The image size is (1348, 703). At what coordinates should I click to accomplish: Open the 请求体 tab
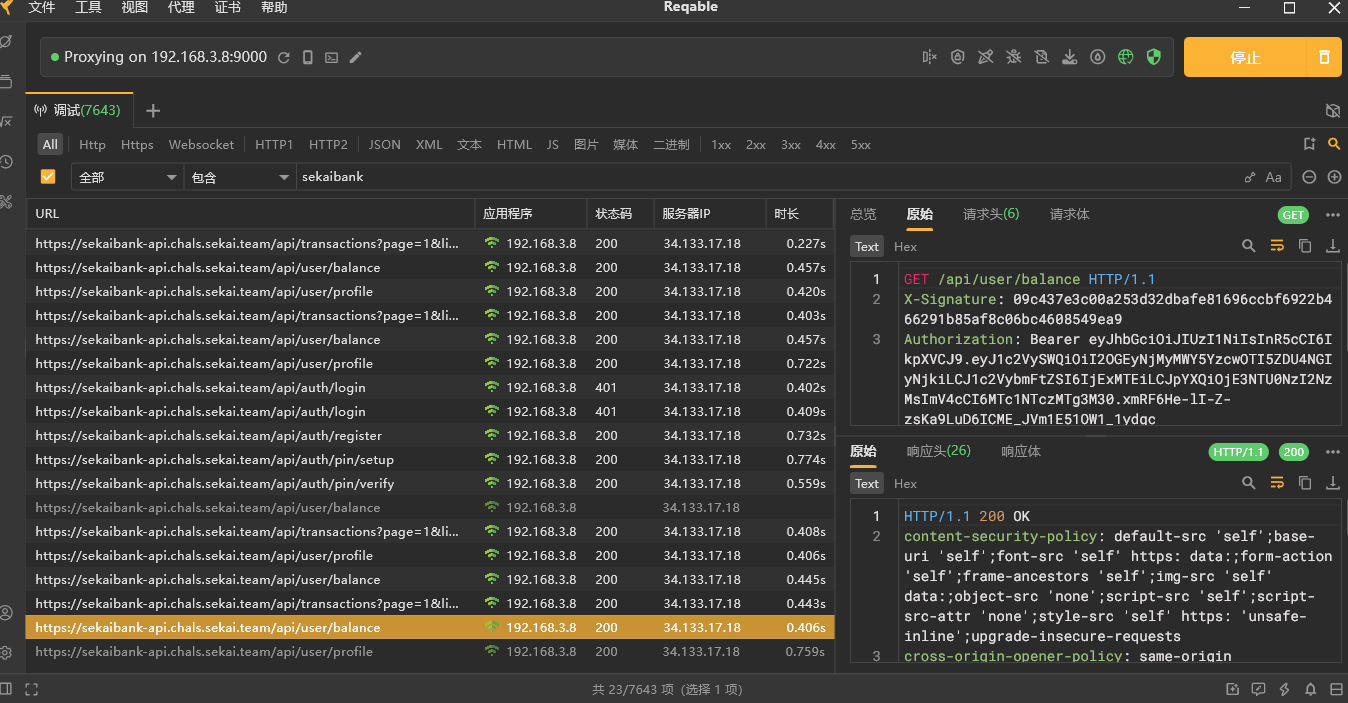(1070, 214)
